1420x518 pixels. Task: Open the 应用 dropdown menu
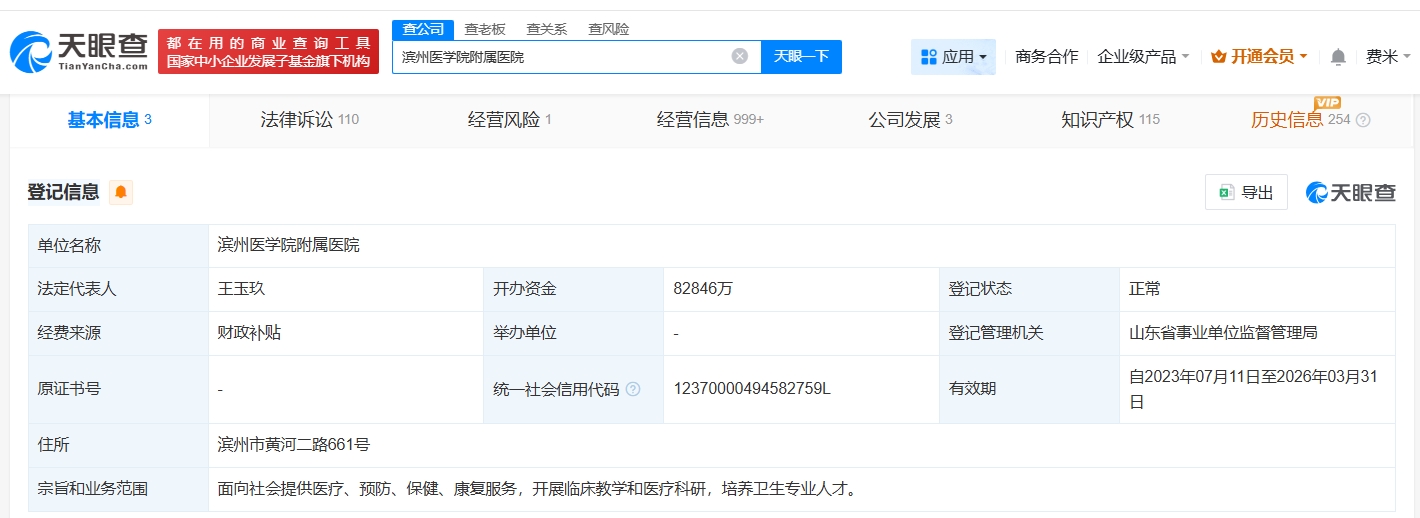[x=953, y=57]
